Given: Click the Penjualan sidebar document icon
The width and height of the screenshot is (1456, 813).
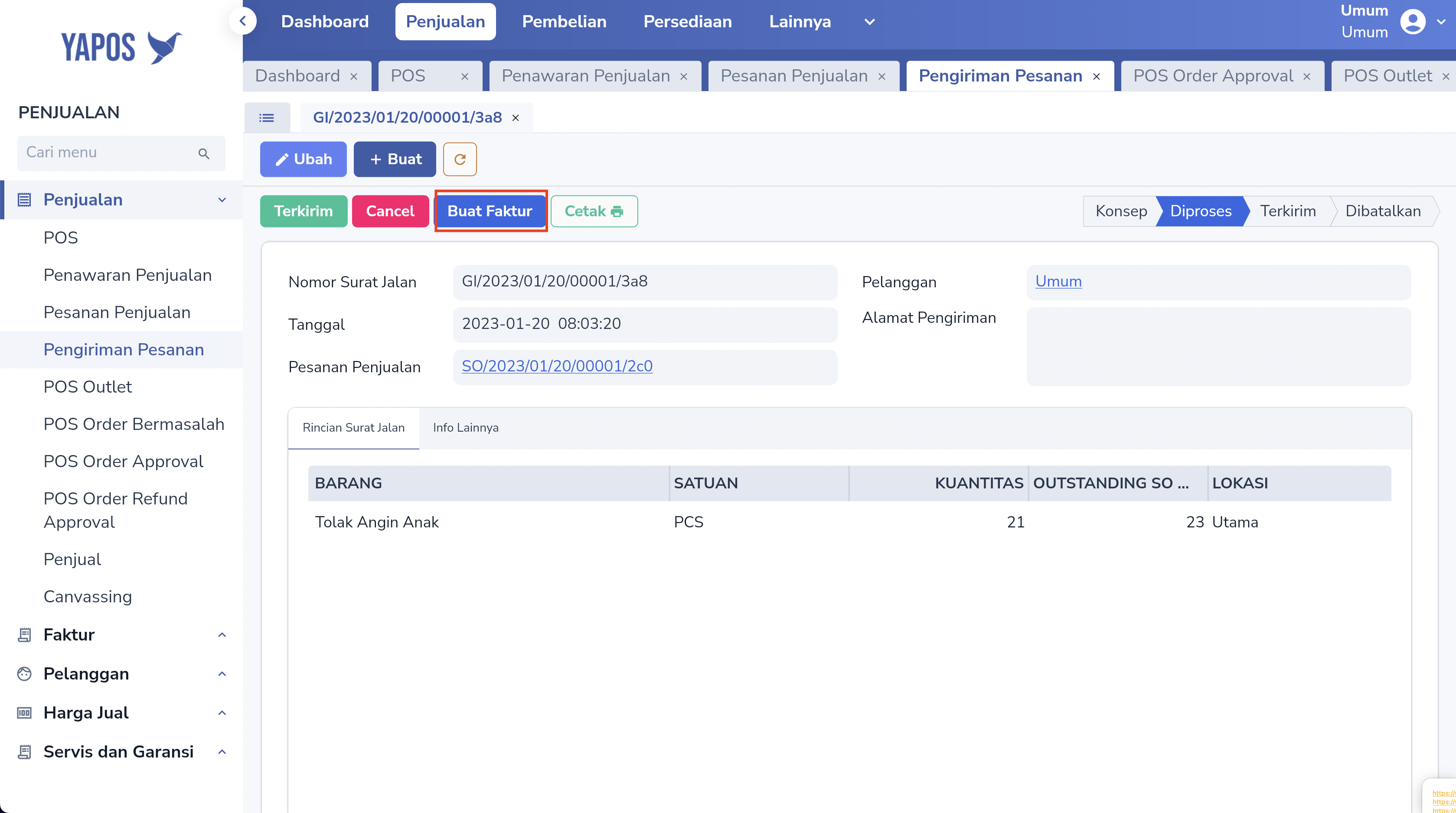Looking at the screenshot, I should [x=24, y=199].
